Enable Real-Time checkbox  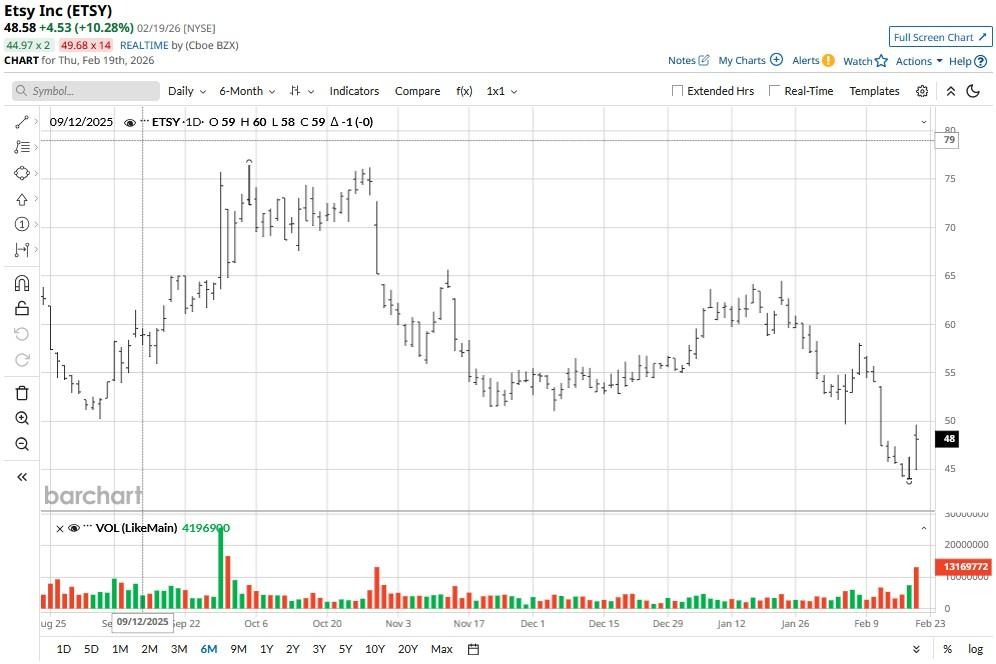coord(774,91)
